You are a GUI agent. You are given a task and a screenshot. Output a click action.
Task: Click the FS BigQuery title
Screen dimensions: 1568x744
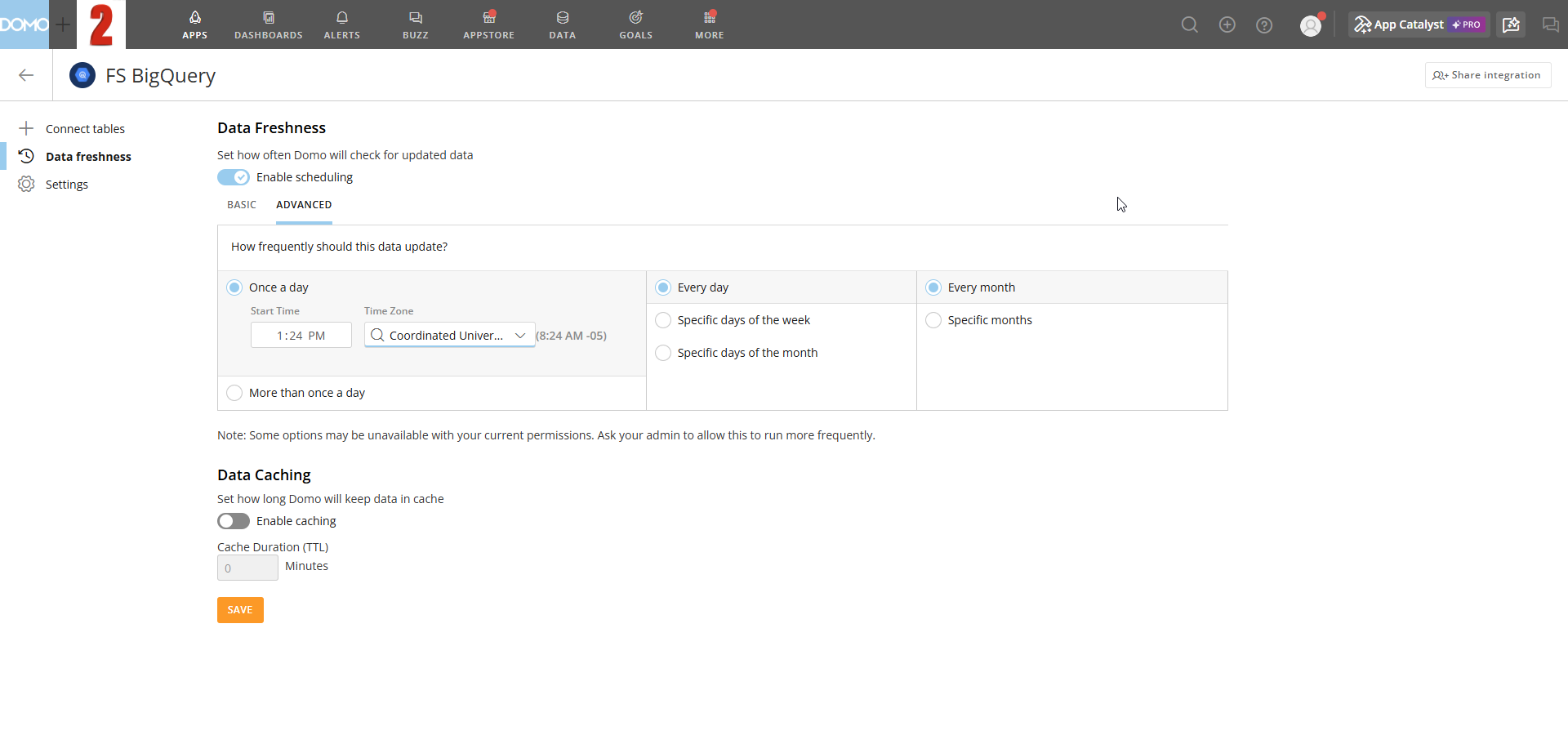click(161, 76)
